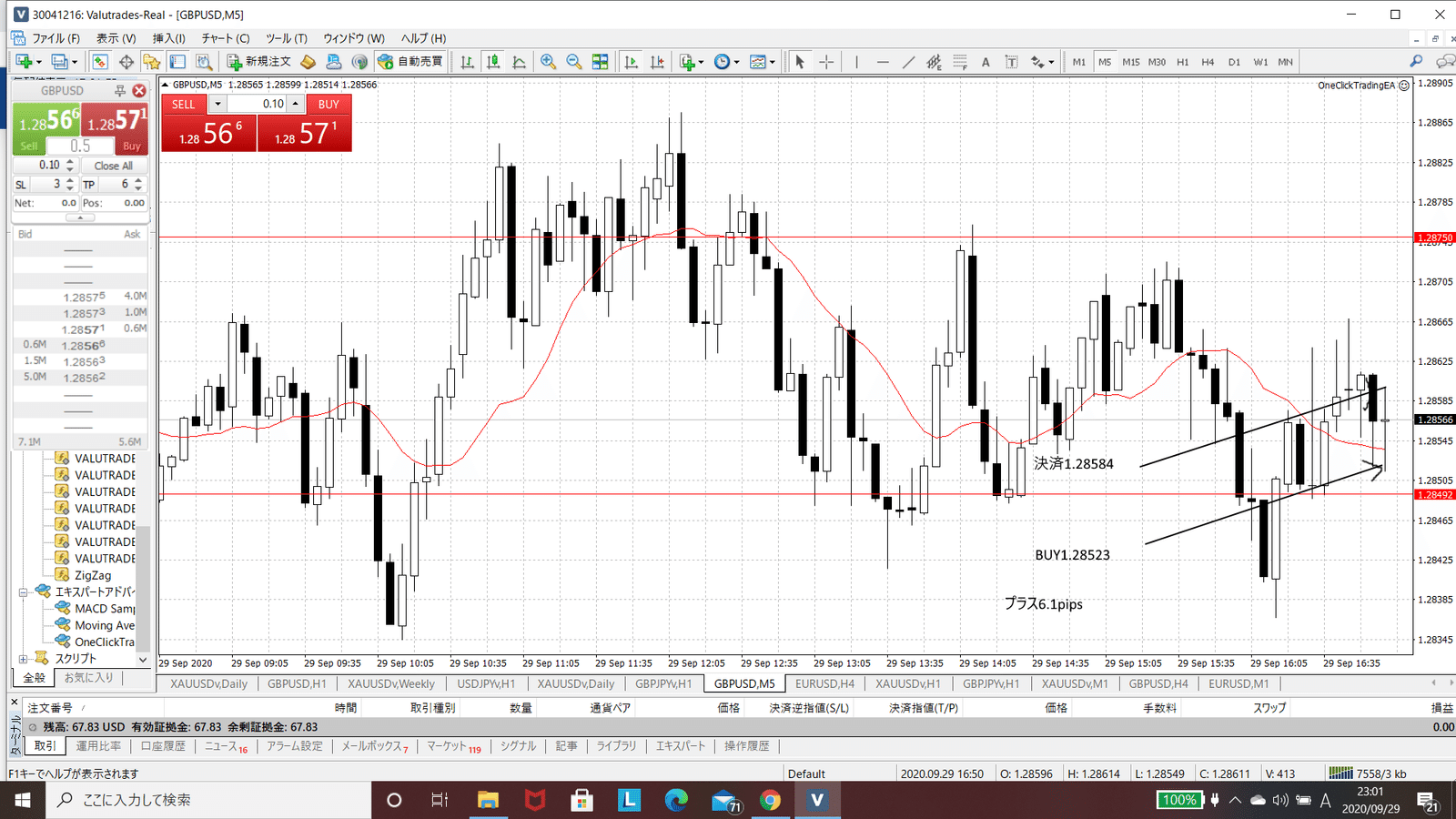Switch chart to bar chart mode
Image resolution: width=1456 pixels, height=819 pixels.
coord(467,62)
